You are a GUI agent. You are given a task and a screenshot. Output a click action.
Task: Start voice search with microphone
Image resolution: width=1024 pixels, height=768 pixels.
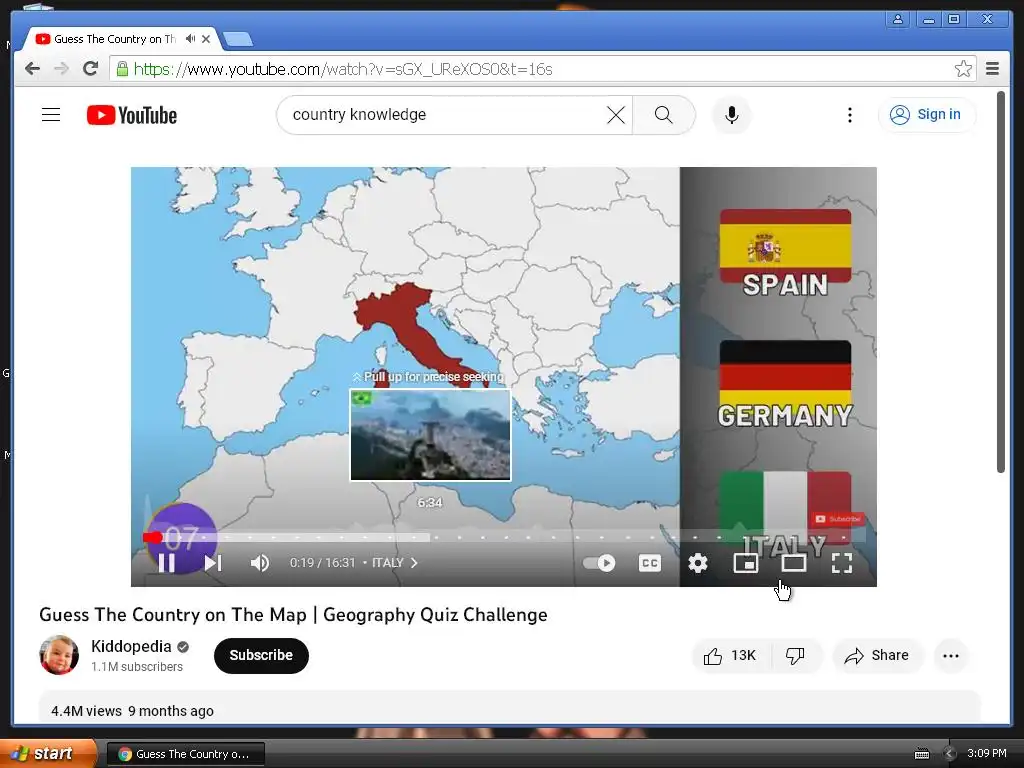pyautogui.click(x=731, y=115)
